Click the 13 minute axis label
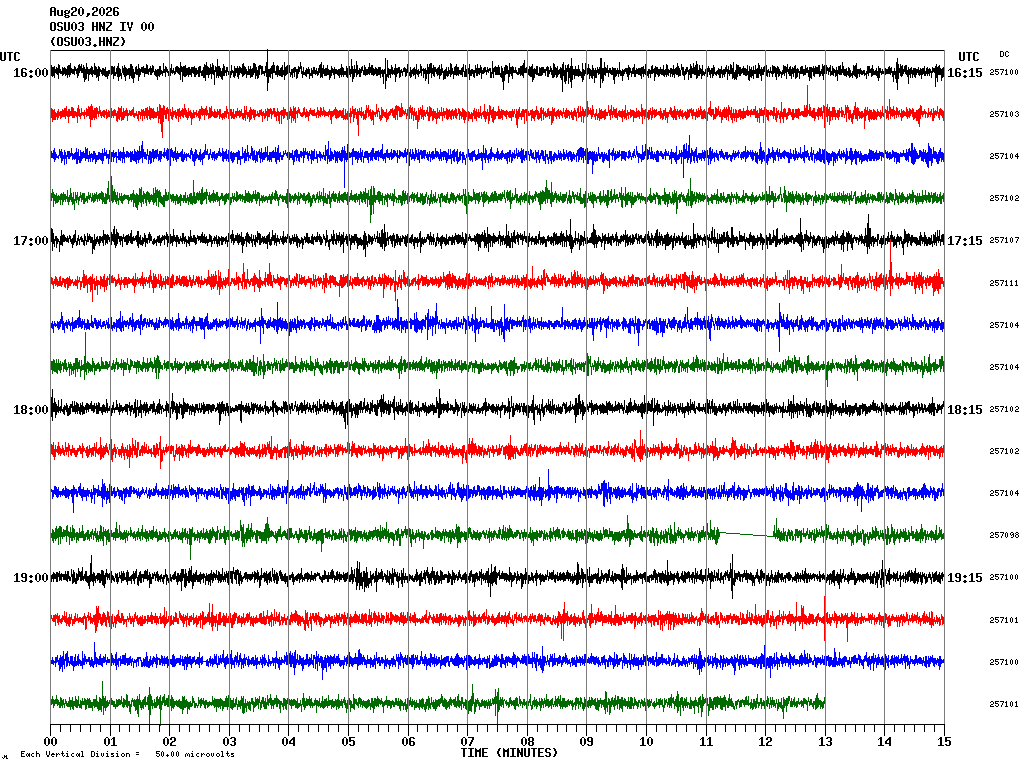 click(x=825, y=742)
